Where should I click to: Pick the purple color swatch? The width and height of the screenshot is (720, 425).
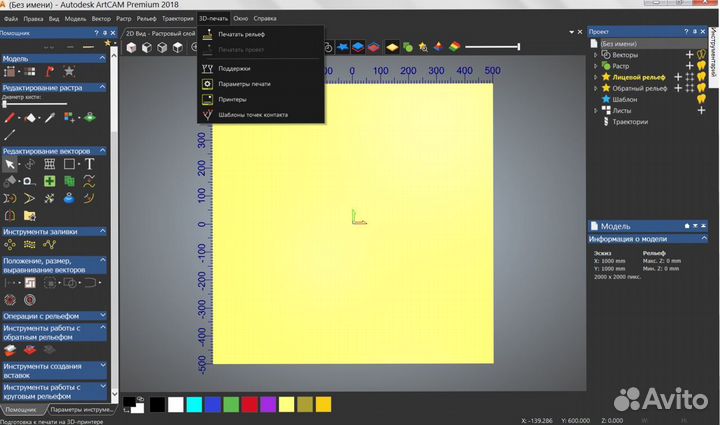tap(268, 405)
